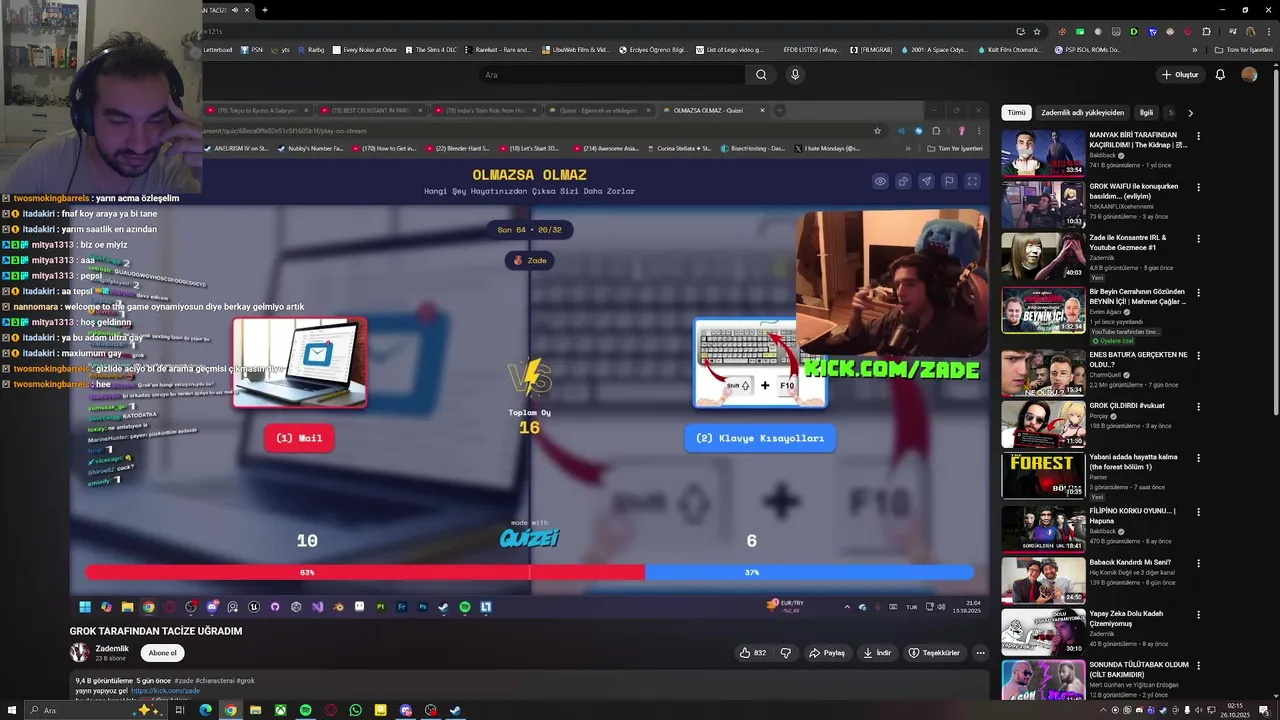1280x720 pixels.
Task: Open the three-dot more actions under video
Action: pyautogui.click(x=980, y=653)
